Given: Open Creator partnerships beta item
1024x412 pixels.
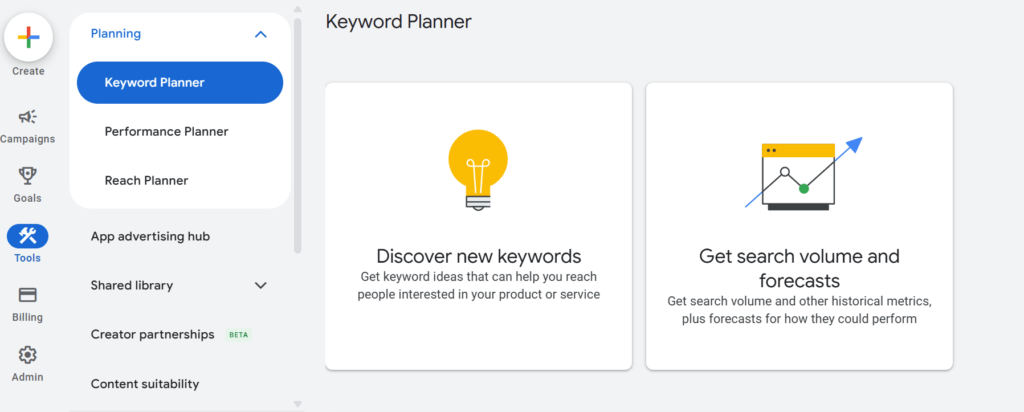Looking at the screenshot, I should [153, 334].
